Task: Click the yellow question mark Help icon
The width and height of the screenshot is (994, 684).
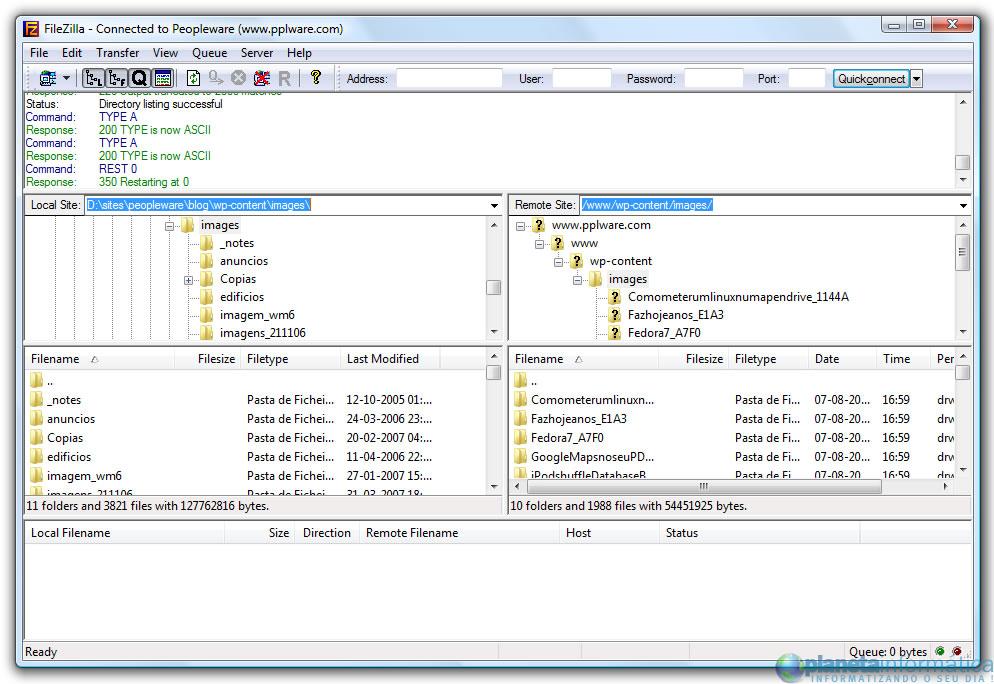Action: 316,77
